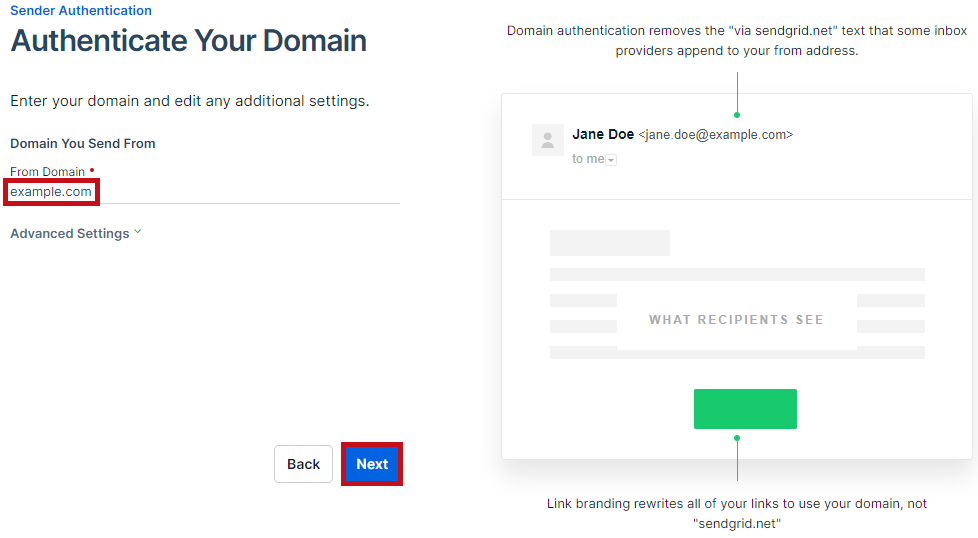The height and width of the screenshot is (538, 978).
Task: Click the grey placeholder title bar in preview
Action: click(x=609, y=243)
